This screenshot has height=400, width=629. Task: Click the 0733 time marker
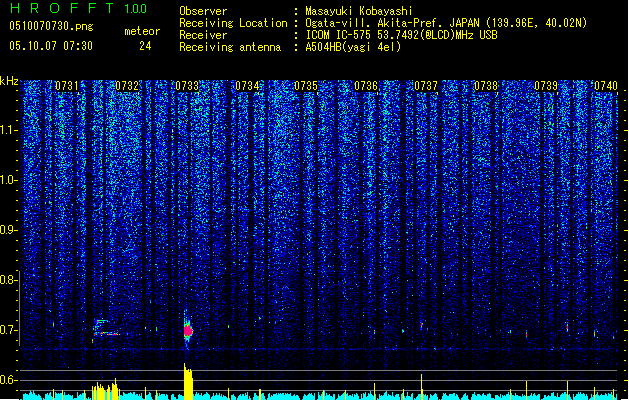coord(187,86)
